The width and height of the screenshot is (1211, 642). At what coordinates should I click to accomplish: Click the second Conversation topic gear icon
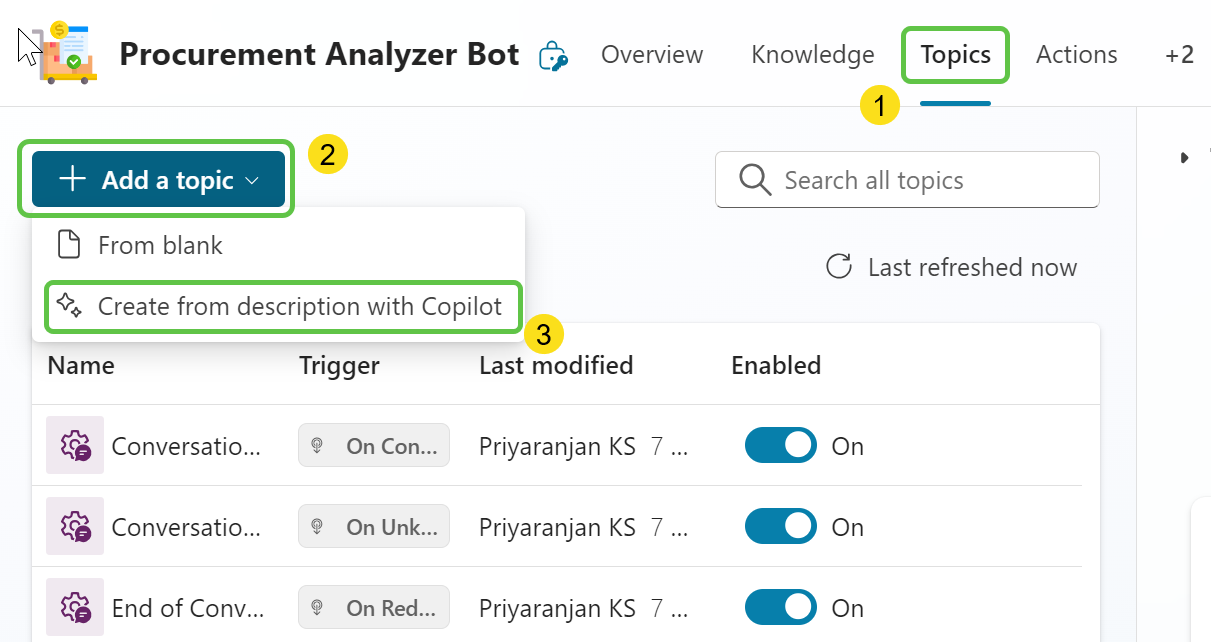tap(75, 526)
